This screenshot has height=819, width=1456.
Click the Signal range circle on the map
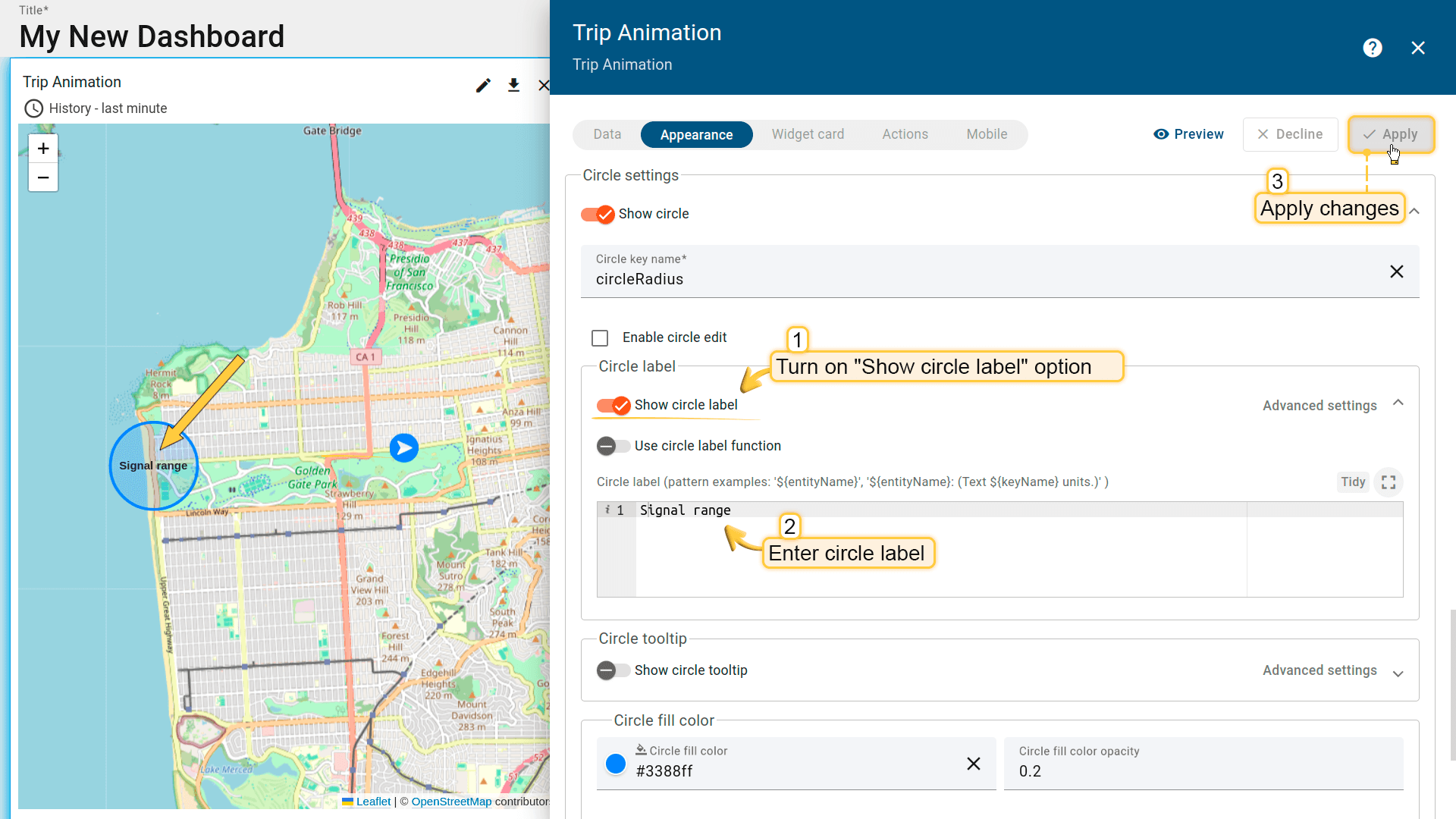click(154, 466)
